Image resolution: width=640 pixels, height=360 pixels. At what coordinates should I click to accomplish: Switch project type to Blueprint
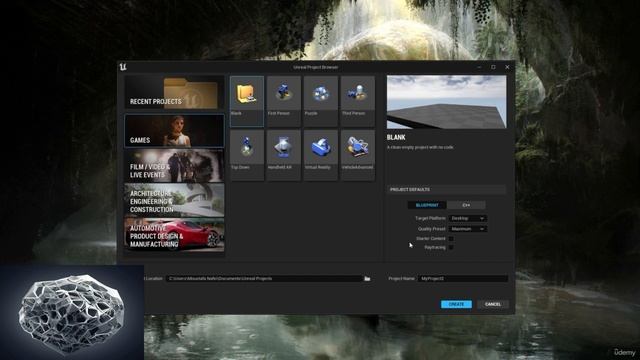427,205
